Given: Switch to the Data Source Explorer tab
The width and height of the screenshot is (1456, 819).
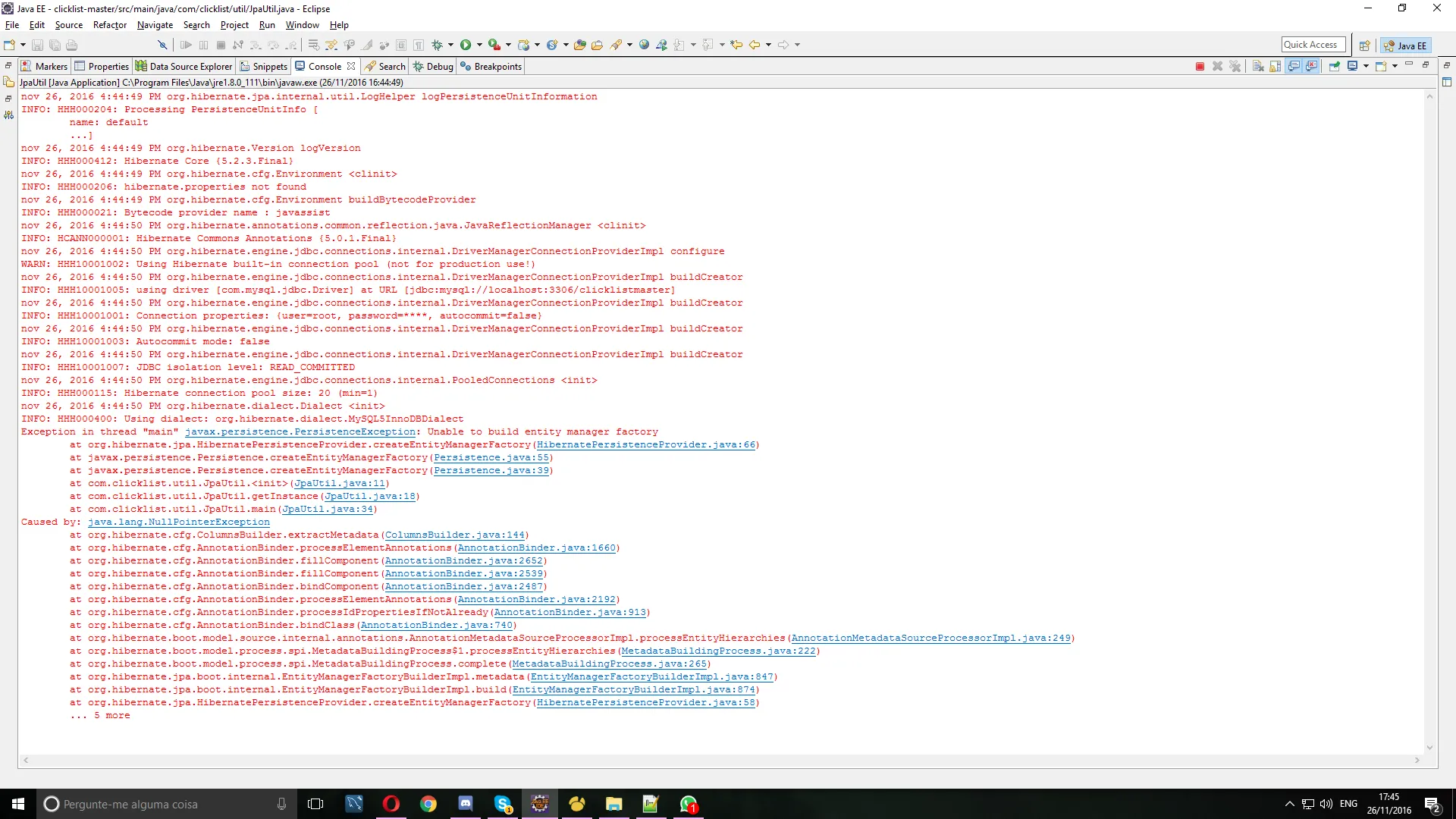Looking at the screenshot, I should tap(184, 67).
